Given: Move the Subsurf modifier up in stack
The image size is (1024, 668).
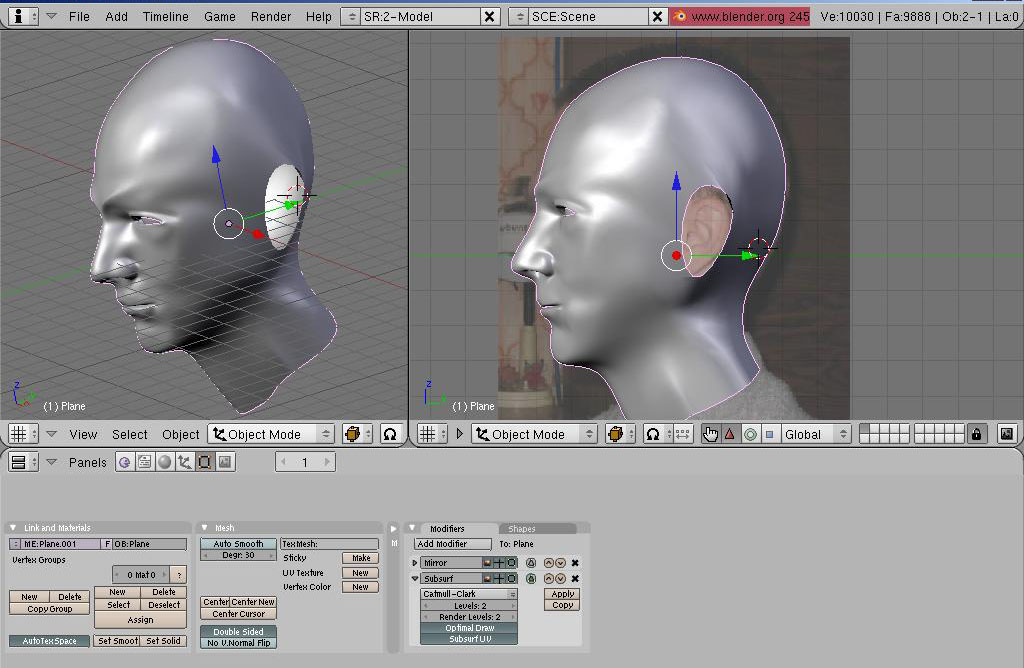Looking at the screenshot, I should pos(549,579).
